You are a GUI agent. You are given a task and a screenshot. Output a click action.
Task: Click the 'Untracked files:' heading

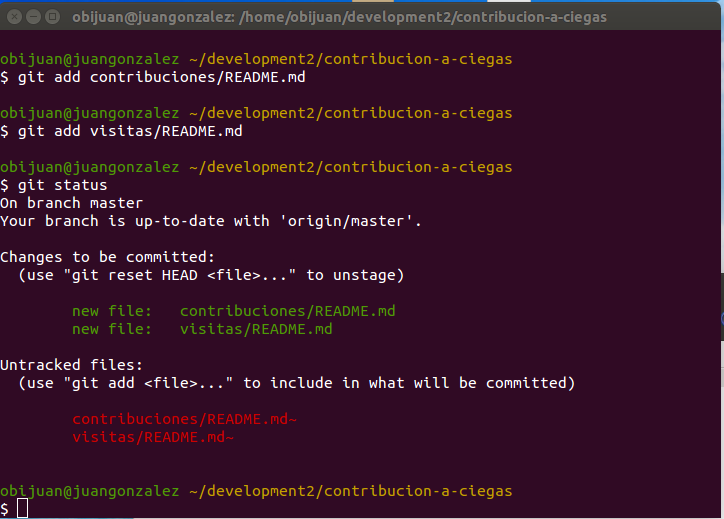[x=71, y=365]
